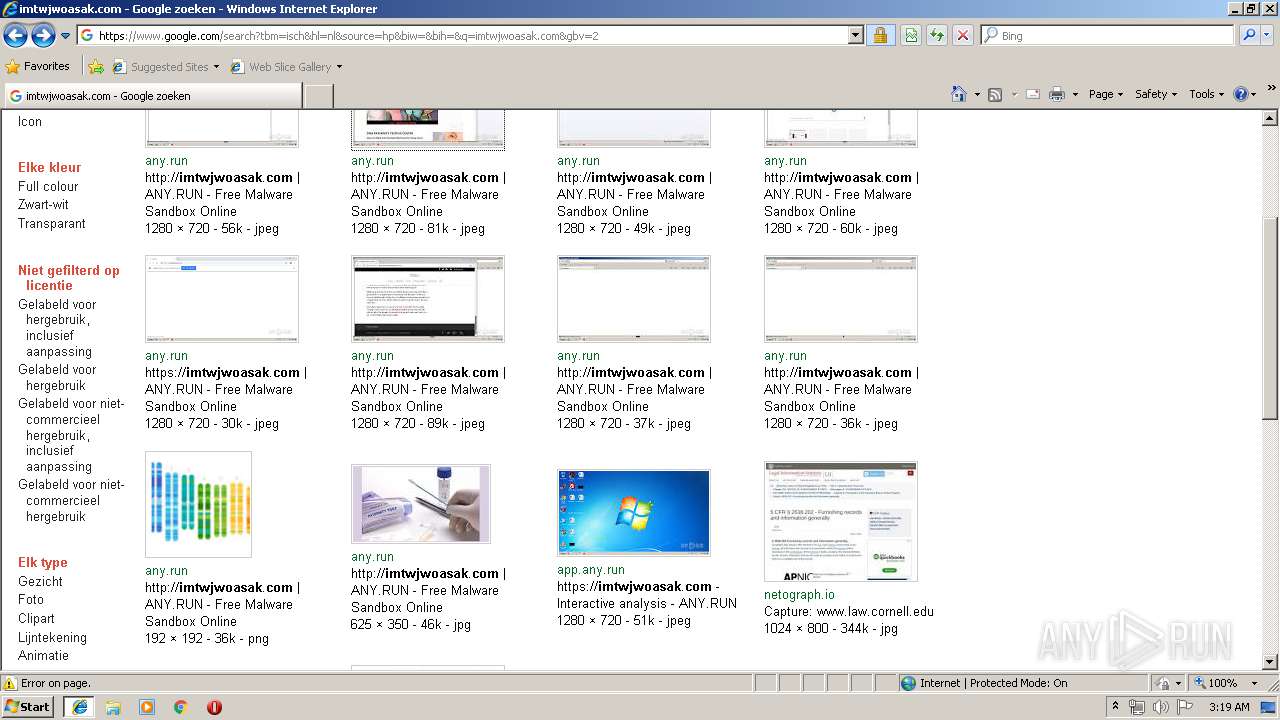1280x720 pixels.
Task: Choose Gelabeld voor hergebruik, inclusief aanpassing
Action: pyautogui.click(x=58, y=328)
